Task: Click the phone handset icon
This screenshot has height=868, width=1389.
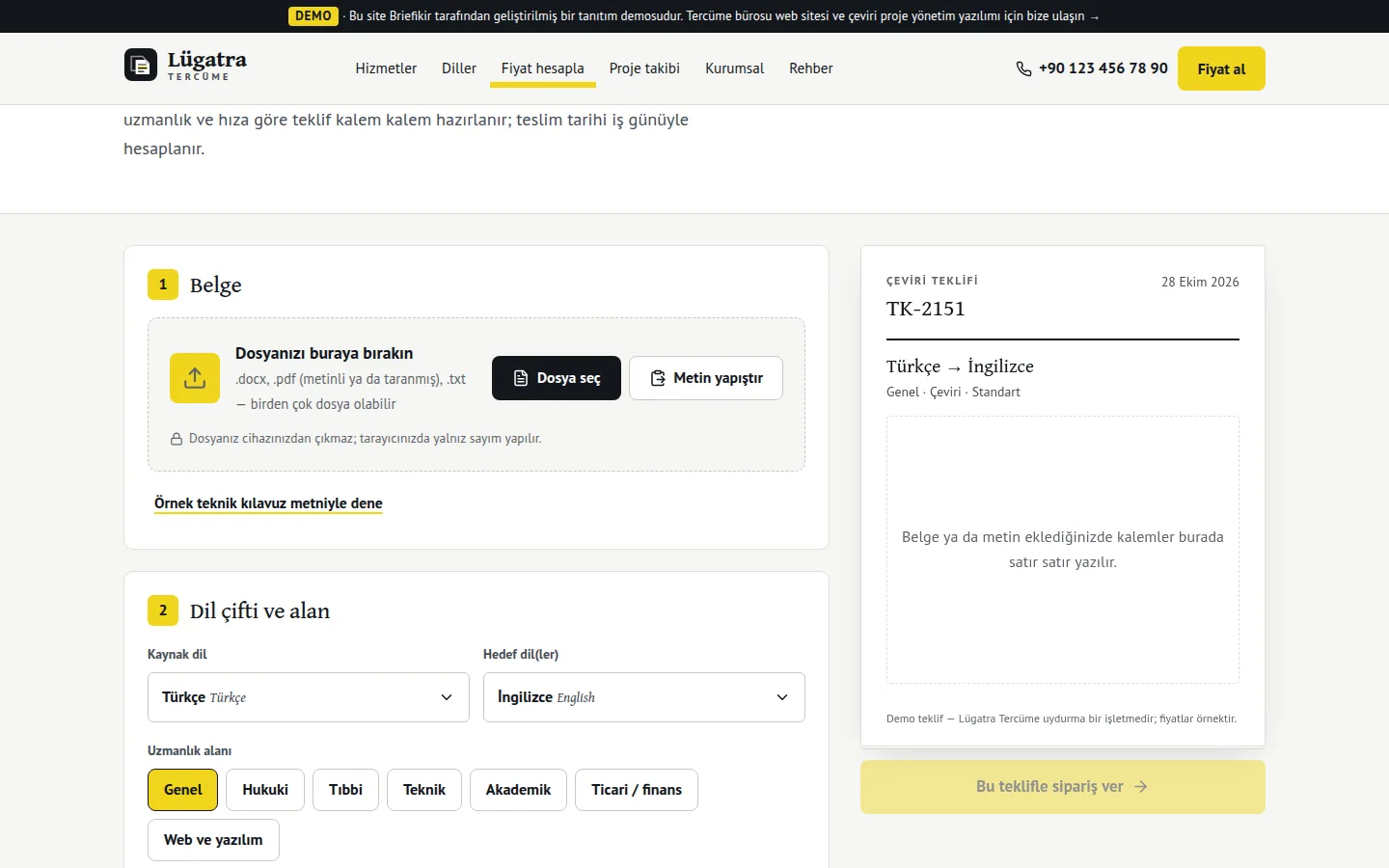Action: [1023, 68]
